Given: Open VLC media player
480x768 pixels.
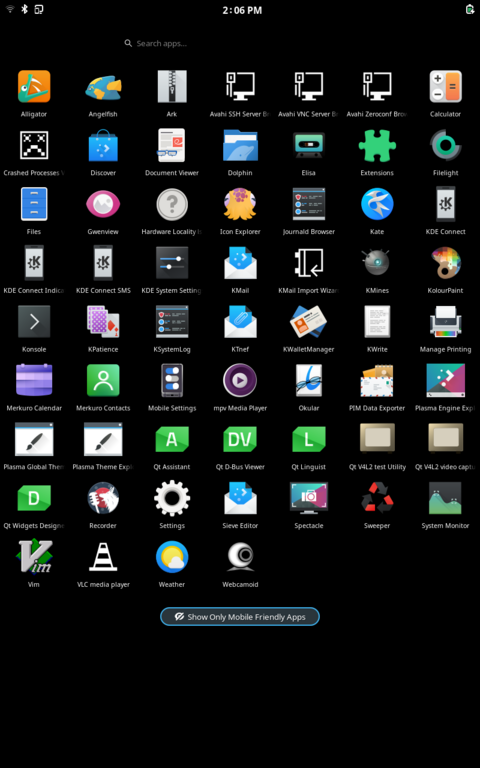Looking at the screenshot, I should (x=103, y=557).
